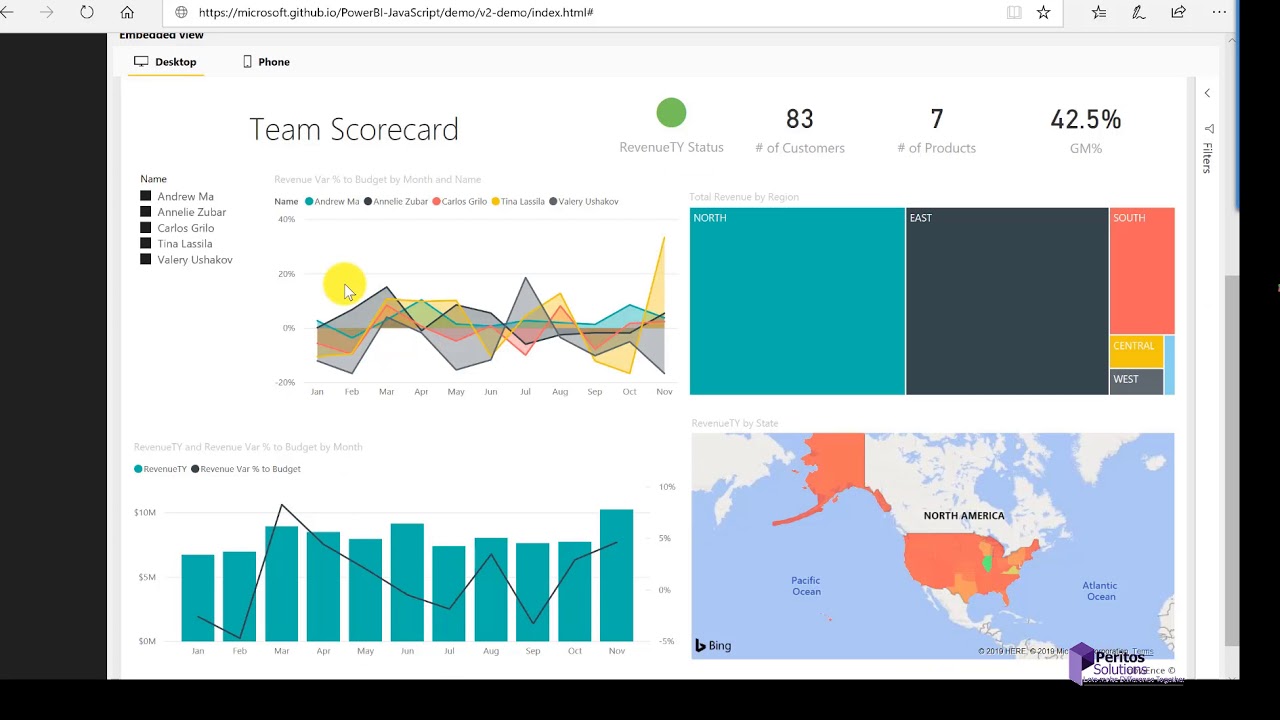This screenshot has width=1280, height=720.
Task: Click NORTH AMERICA map label
Action: click(964, 516)
